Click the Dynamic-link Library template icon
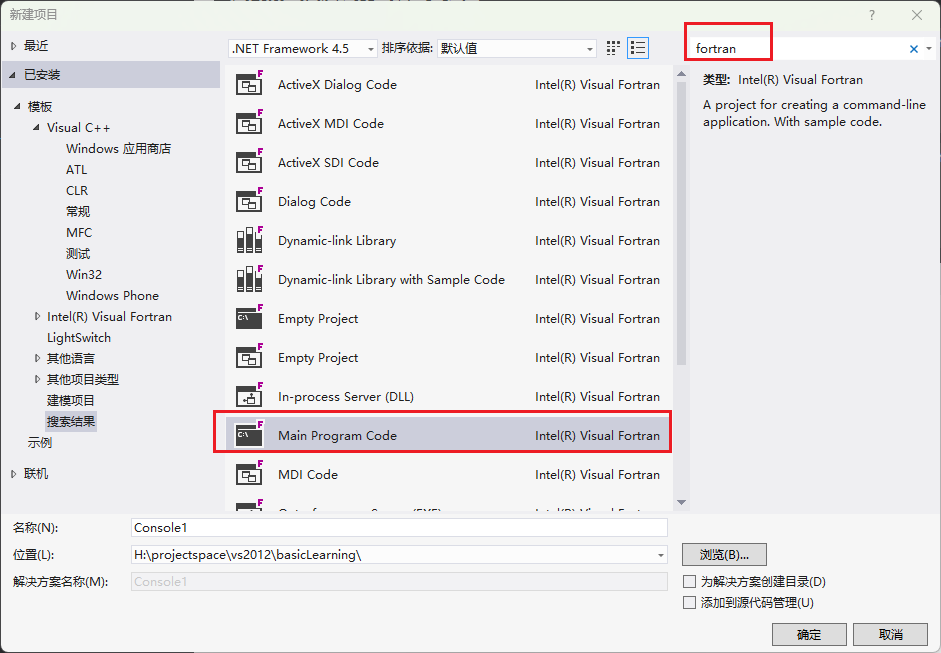Screen dimensions: 941x653 coord(248,241)
